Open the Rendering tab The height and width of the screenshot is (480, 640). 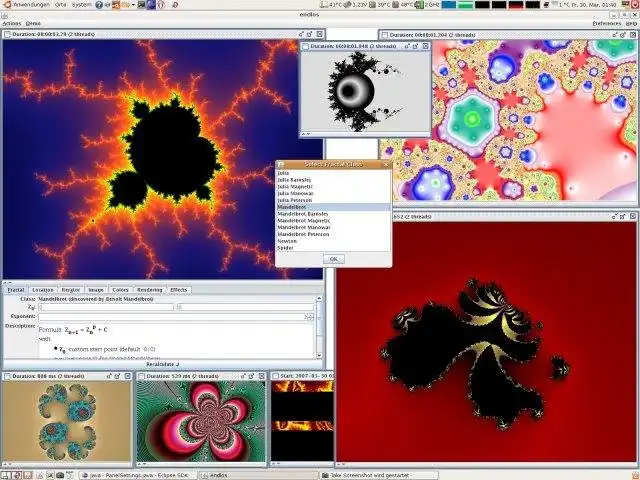pyautogui.click(x=149, y=290)
